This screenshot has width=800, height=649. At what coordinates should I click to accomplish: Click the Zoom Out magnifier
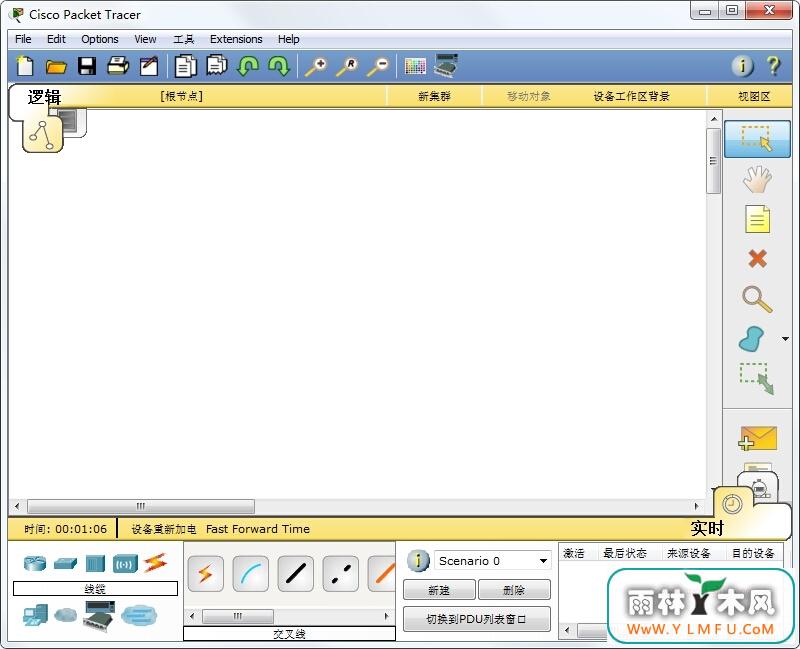click(378, 67)
